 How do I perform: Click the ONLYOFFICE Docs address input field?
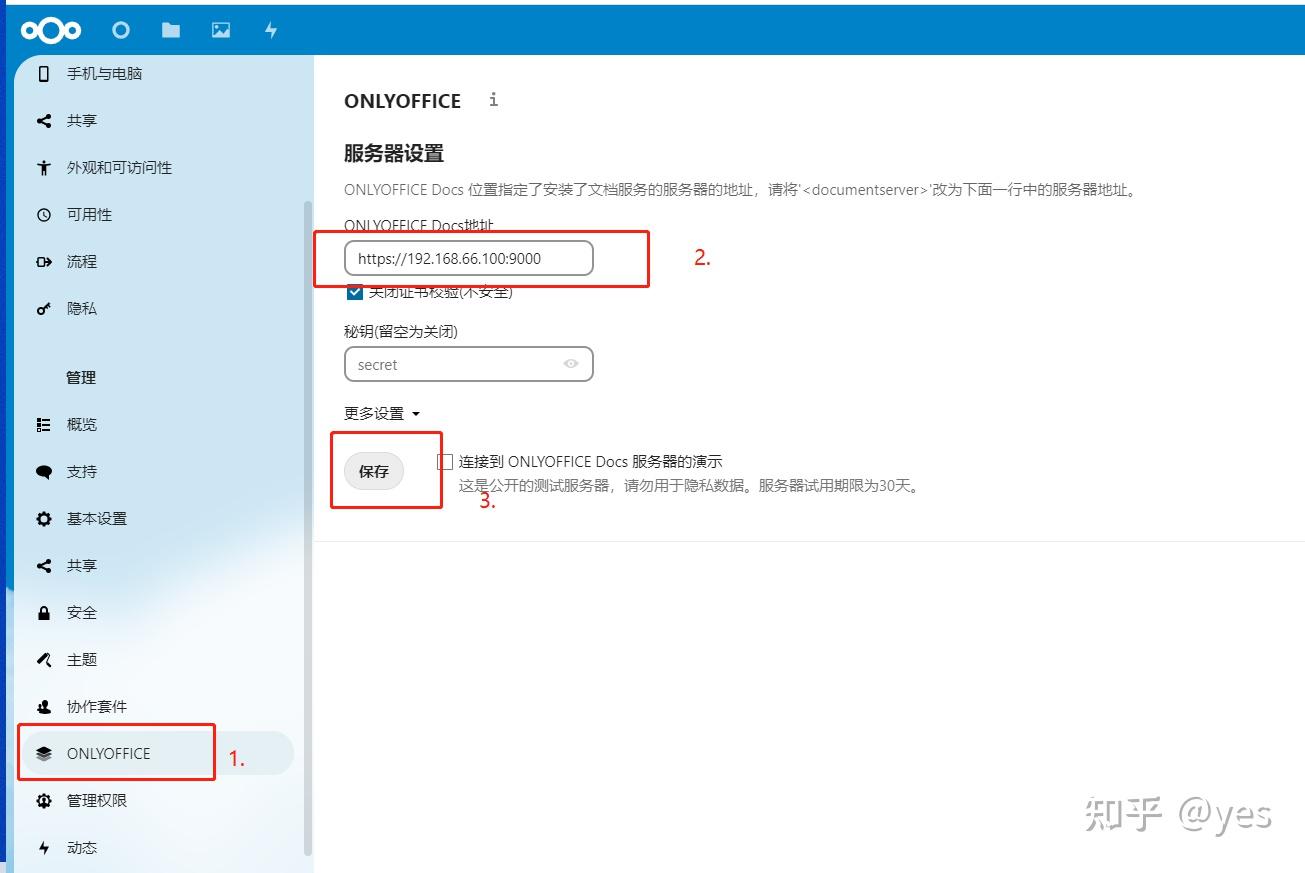467,258
